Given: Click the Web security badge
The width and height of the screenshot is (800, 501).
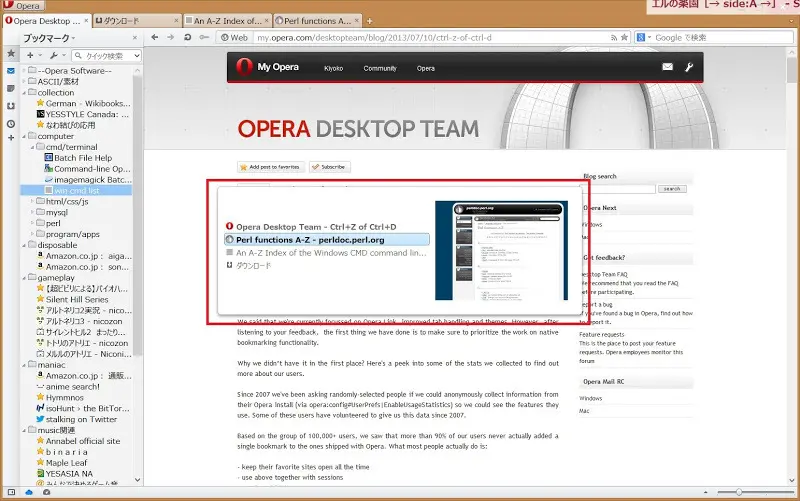Looking at the screenshot, I should 234,37.
